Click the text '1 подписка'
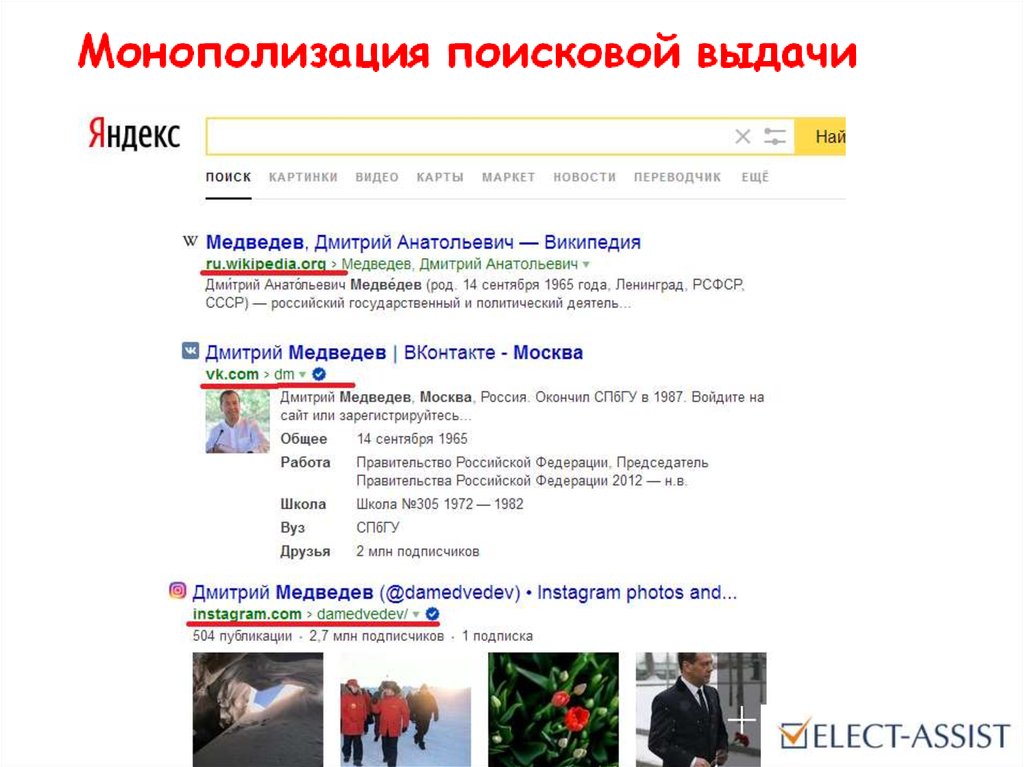Image resolution: width=1024 pixels, height=767 pixels. 497,636
